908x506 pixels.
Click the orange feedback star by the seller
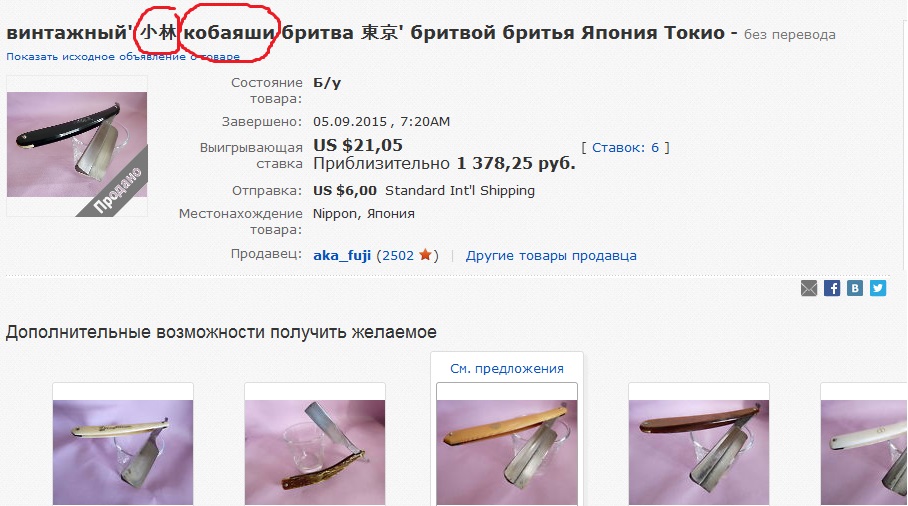click(x=426, y=255)
